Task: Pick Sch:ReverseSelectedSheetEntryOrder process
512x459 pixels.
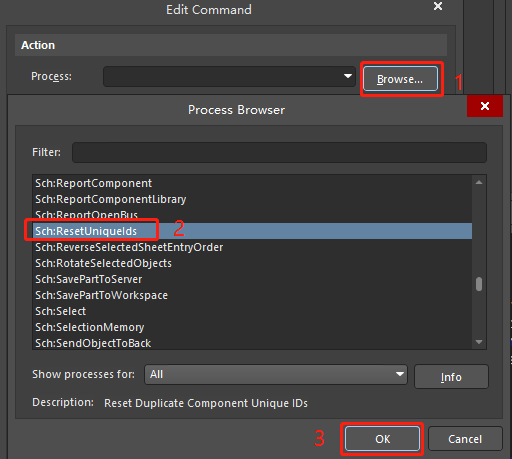Action: click(x=252, y=247)
